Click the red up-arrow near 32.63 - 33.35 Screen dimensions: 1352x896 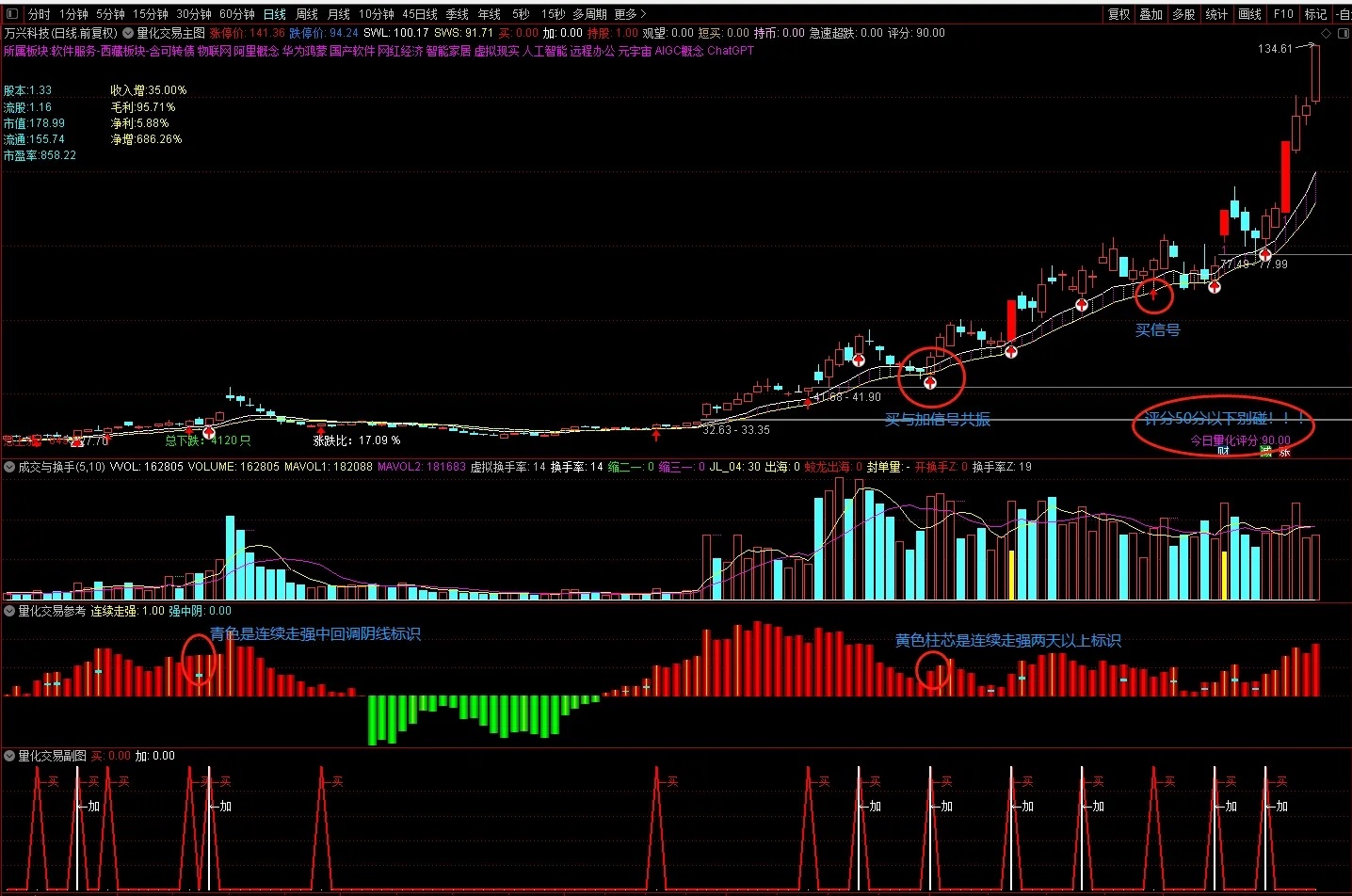coord(656,434)
